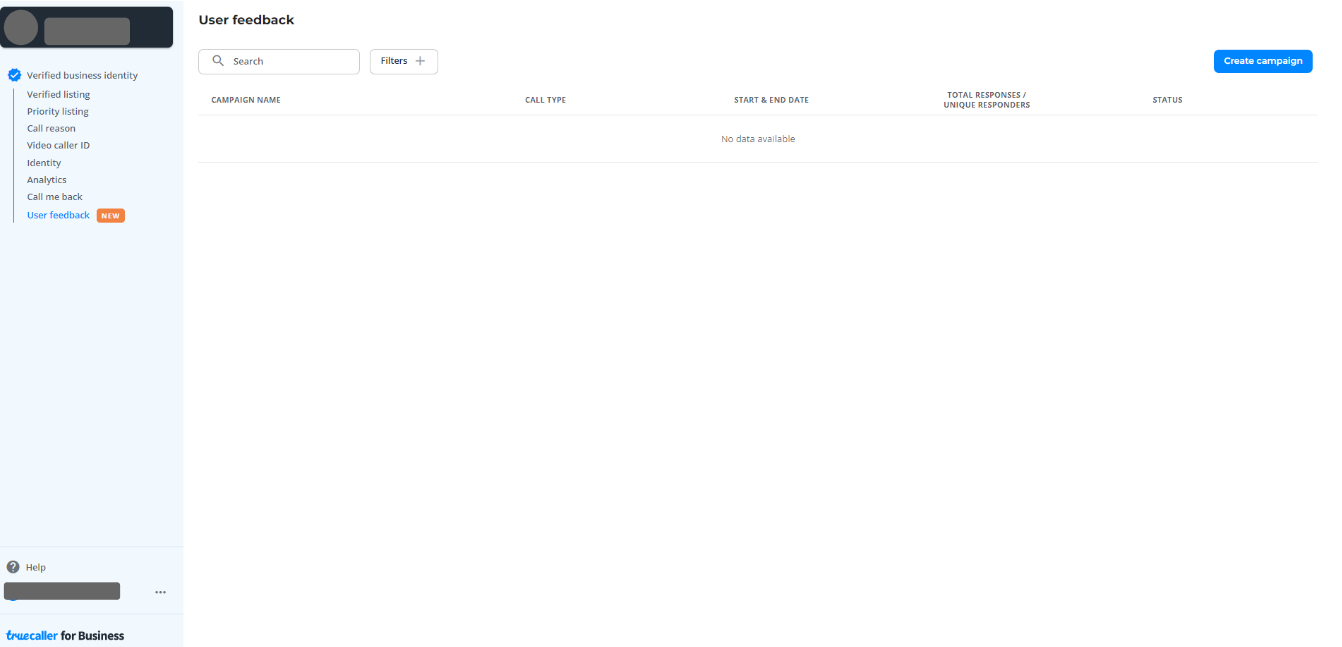Click the profile avatar at top of sidebar
This screenshot has height=647, width=1342.
click(21, 29)
